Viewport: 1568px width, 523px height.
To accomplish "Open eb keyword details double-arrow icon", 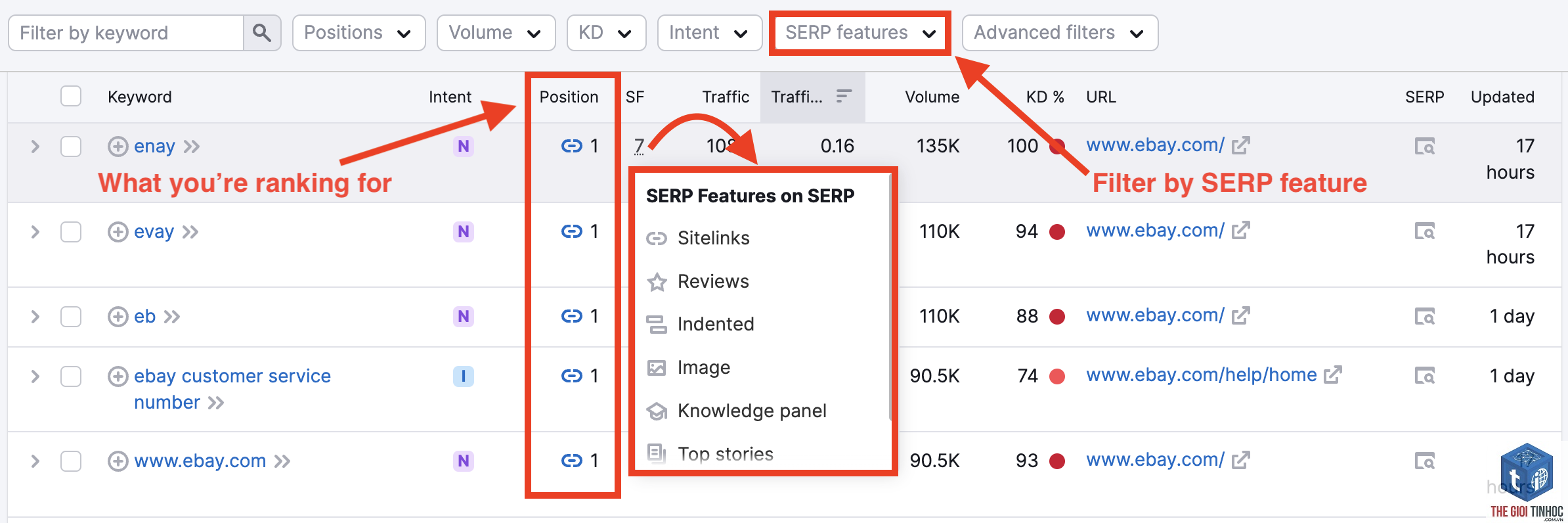I will (x=172, y=317).
